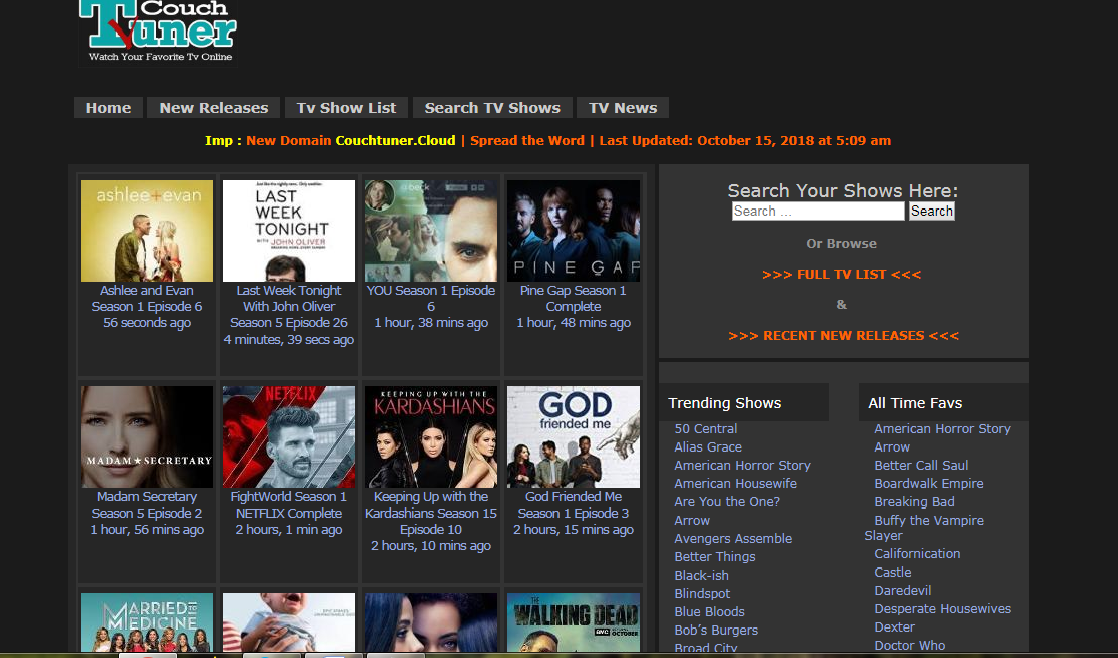Open Search TV Shows menu item
The image size is (1118, 658).
click(x=493, y=108)
